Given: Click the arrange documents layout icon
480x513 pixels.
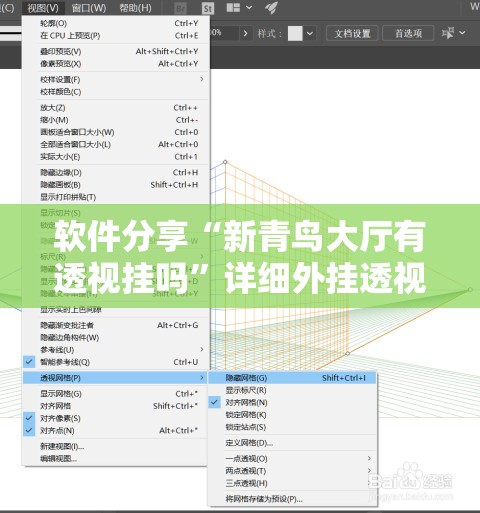Looking at the screenshot, I should 233,7.
